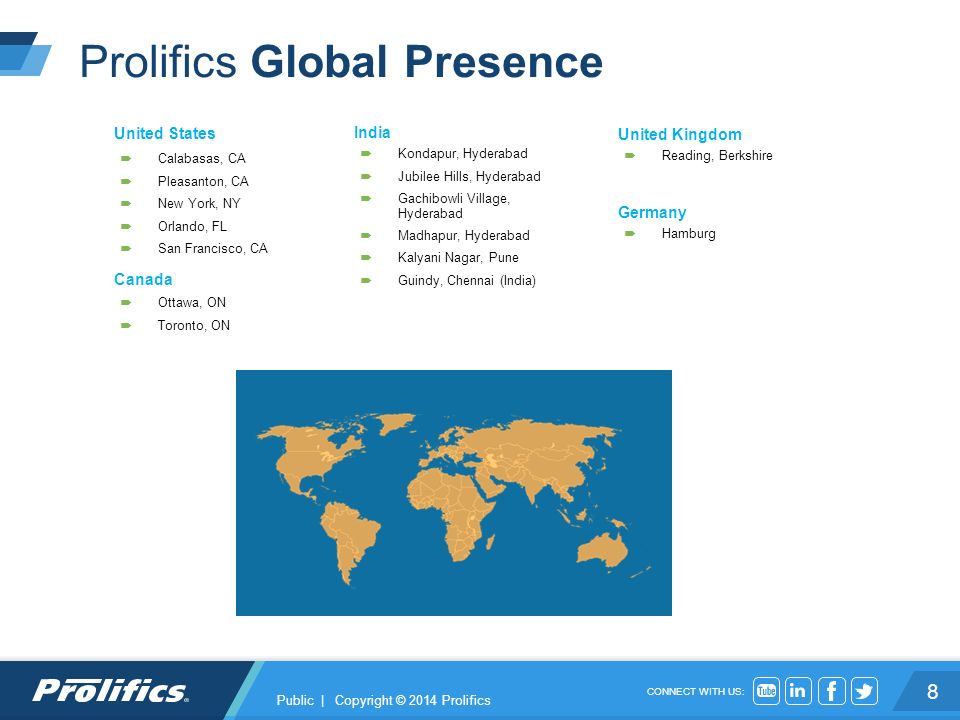Select the Toronto, ON entry
The width and height of the screenshot is (960, 720).
click(x=193, y=325)
